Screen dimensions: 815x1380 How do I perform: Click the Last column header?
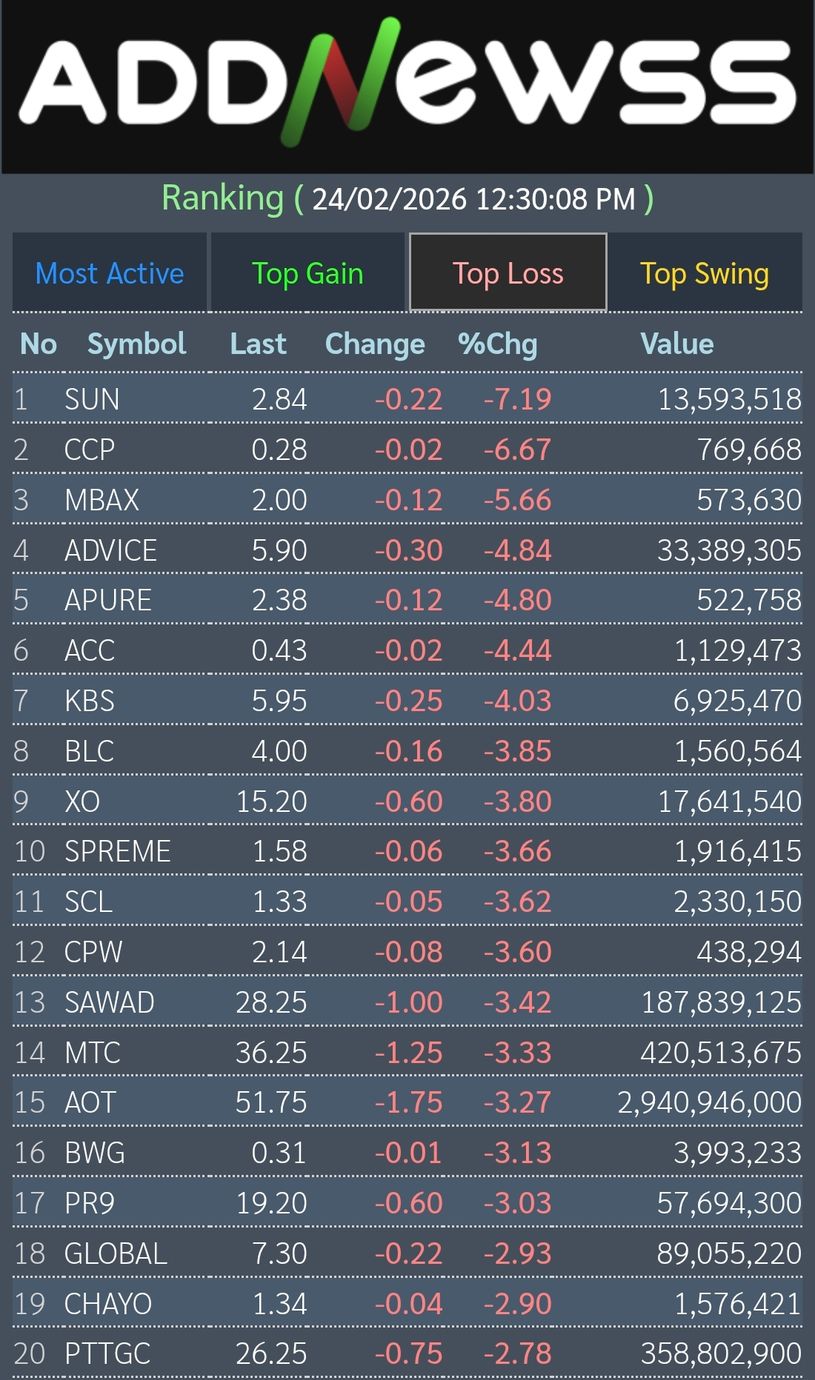(258, 344)
